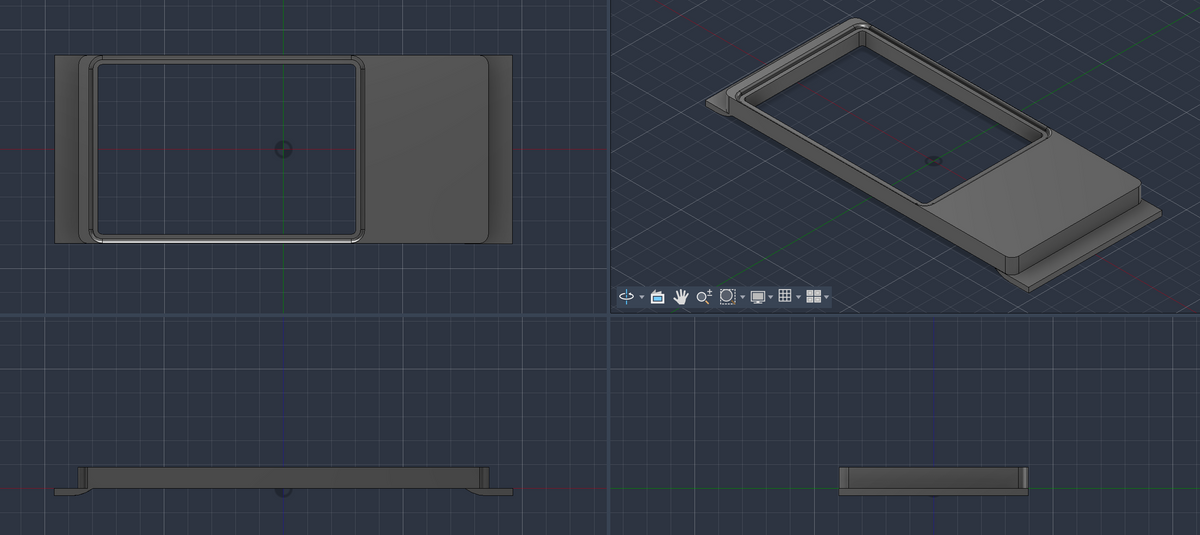Select the model profile in side view
The width and height of the screenshot is (1200, 535).
933,480
